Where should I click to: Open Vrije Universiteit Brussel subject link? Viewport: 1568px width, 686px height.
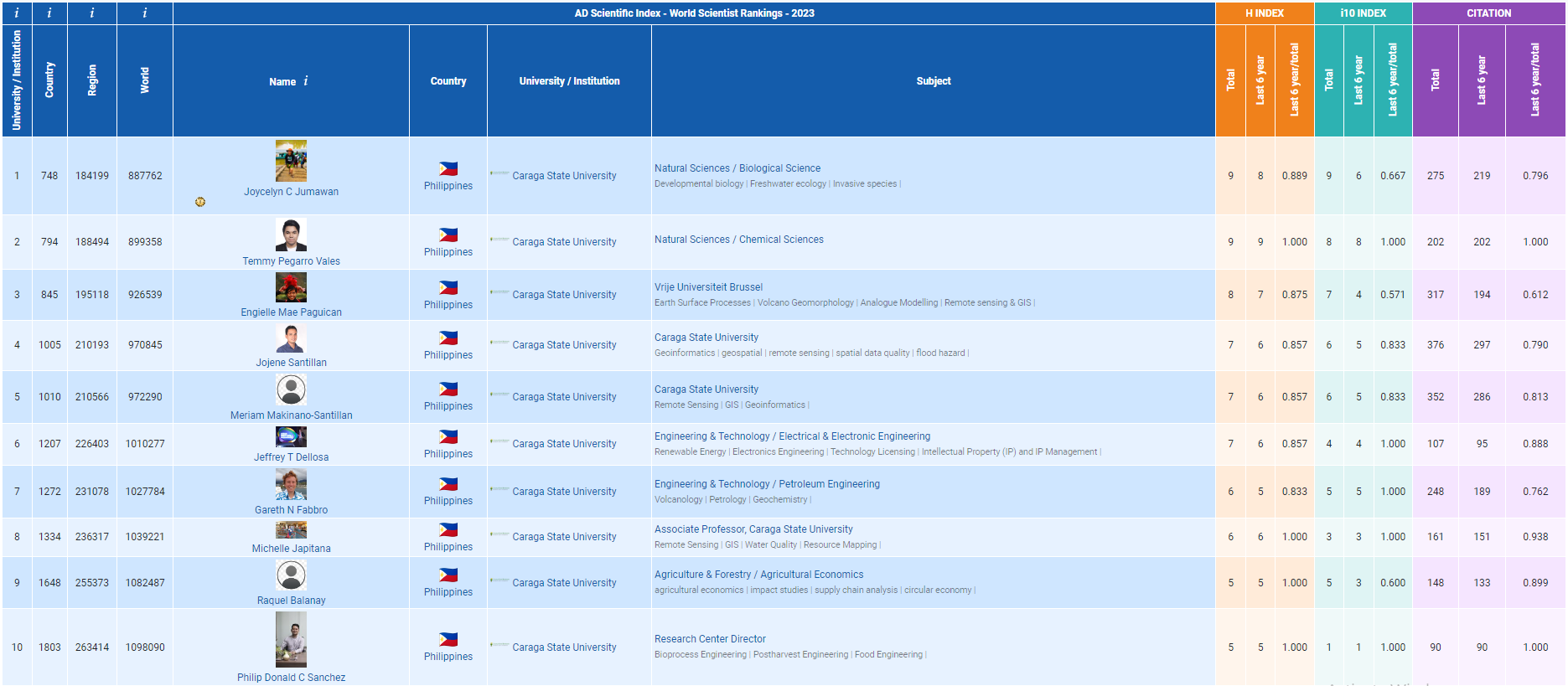click(709, 287)
